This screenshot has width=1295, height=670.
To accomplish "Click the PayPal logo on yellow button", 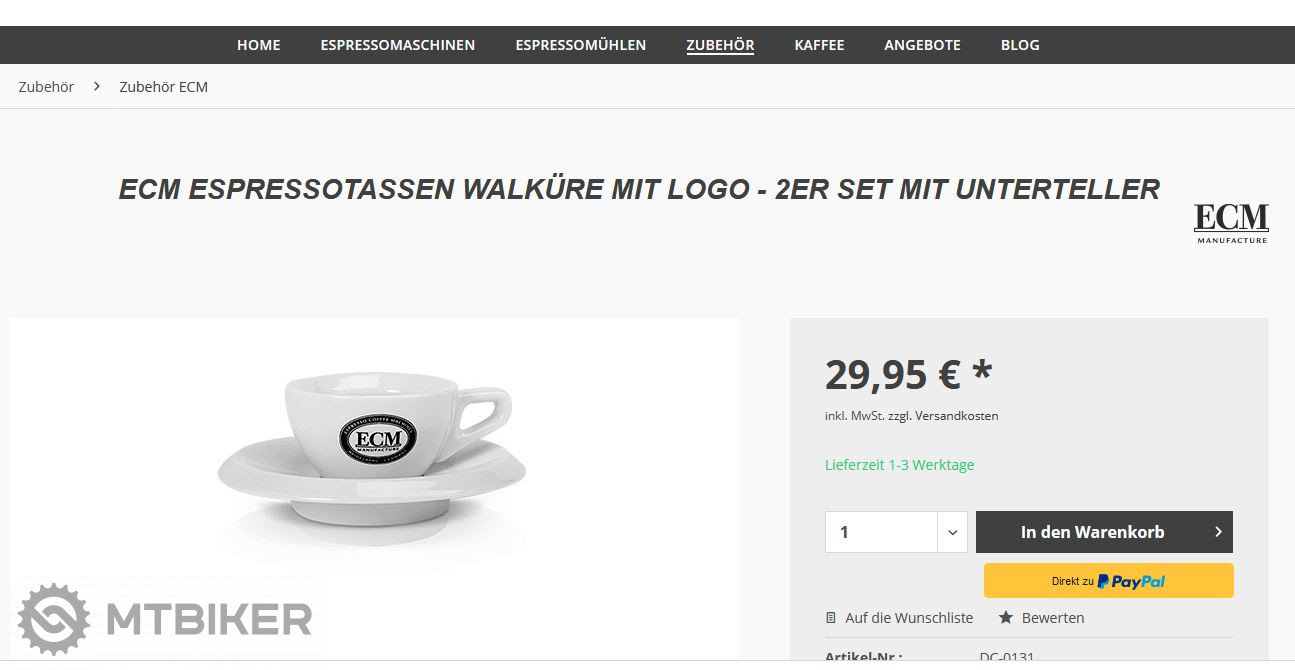I will tap(1131, 581).
